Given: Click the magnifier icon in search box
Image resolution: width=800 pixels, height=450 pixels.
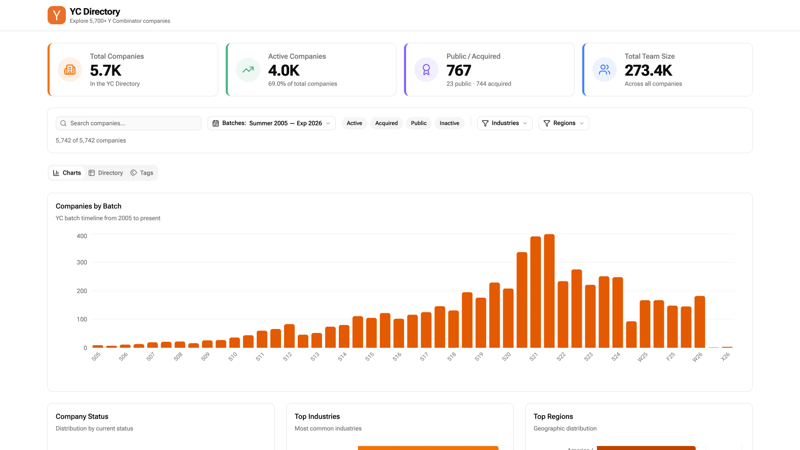Looking at the screenshot, I should click(x=63, y=123).
